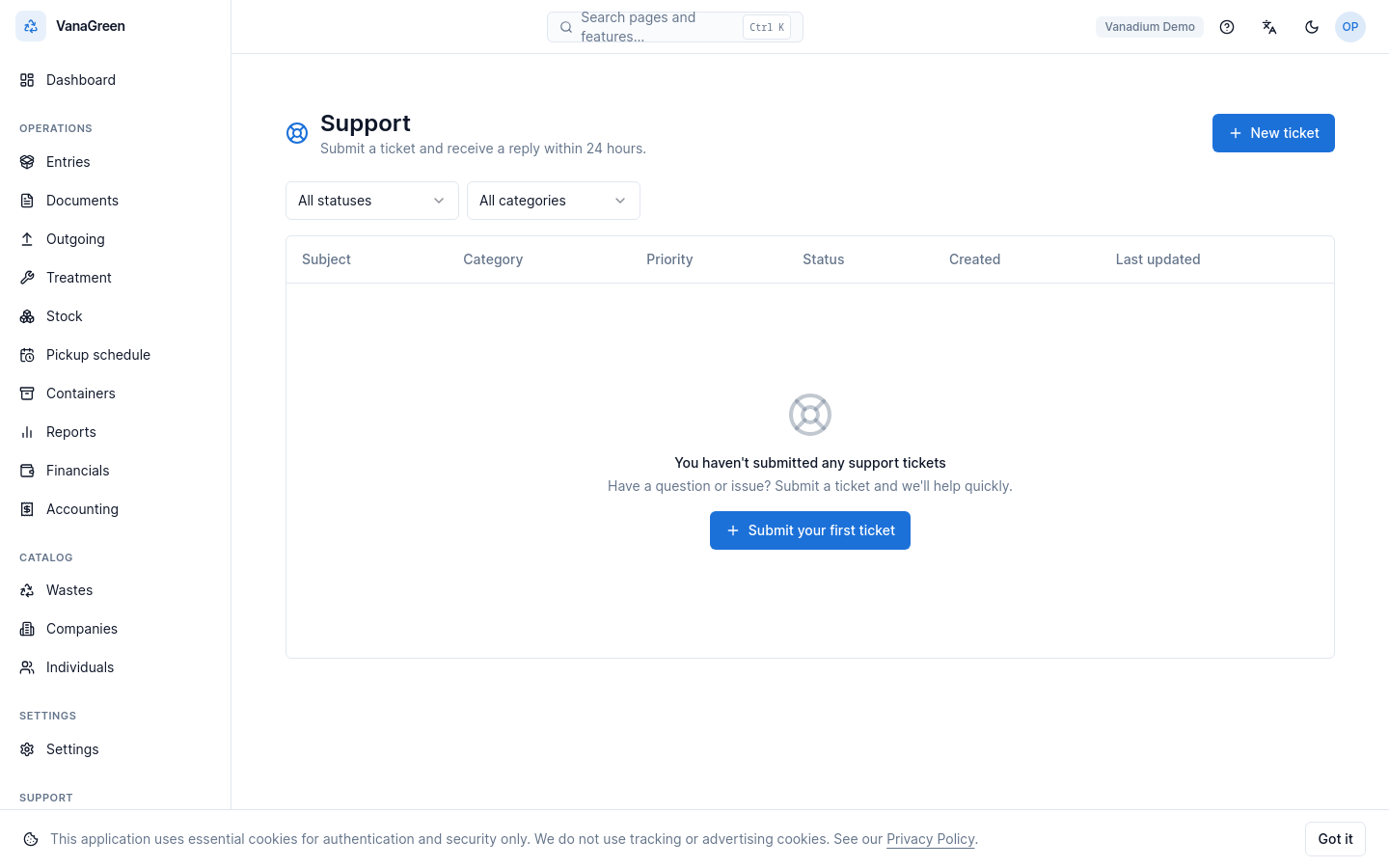
Task: Open the Outgoing section
Action: click(x=116, y=239)
